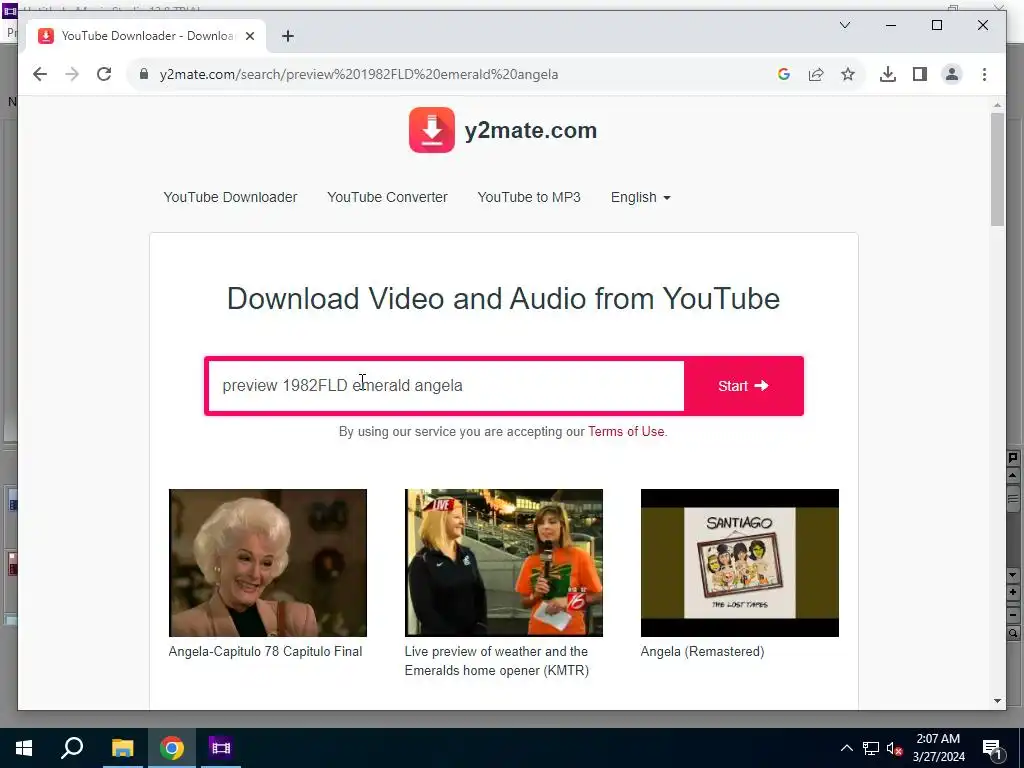Image resolution: width=1024 pixels, height=768 pixels.
Task: Open Chrome downloads tray icon
Action: click(888, 74)
